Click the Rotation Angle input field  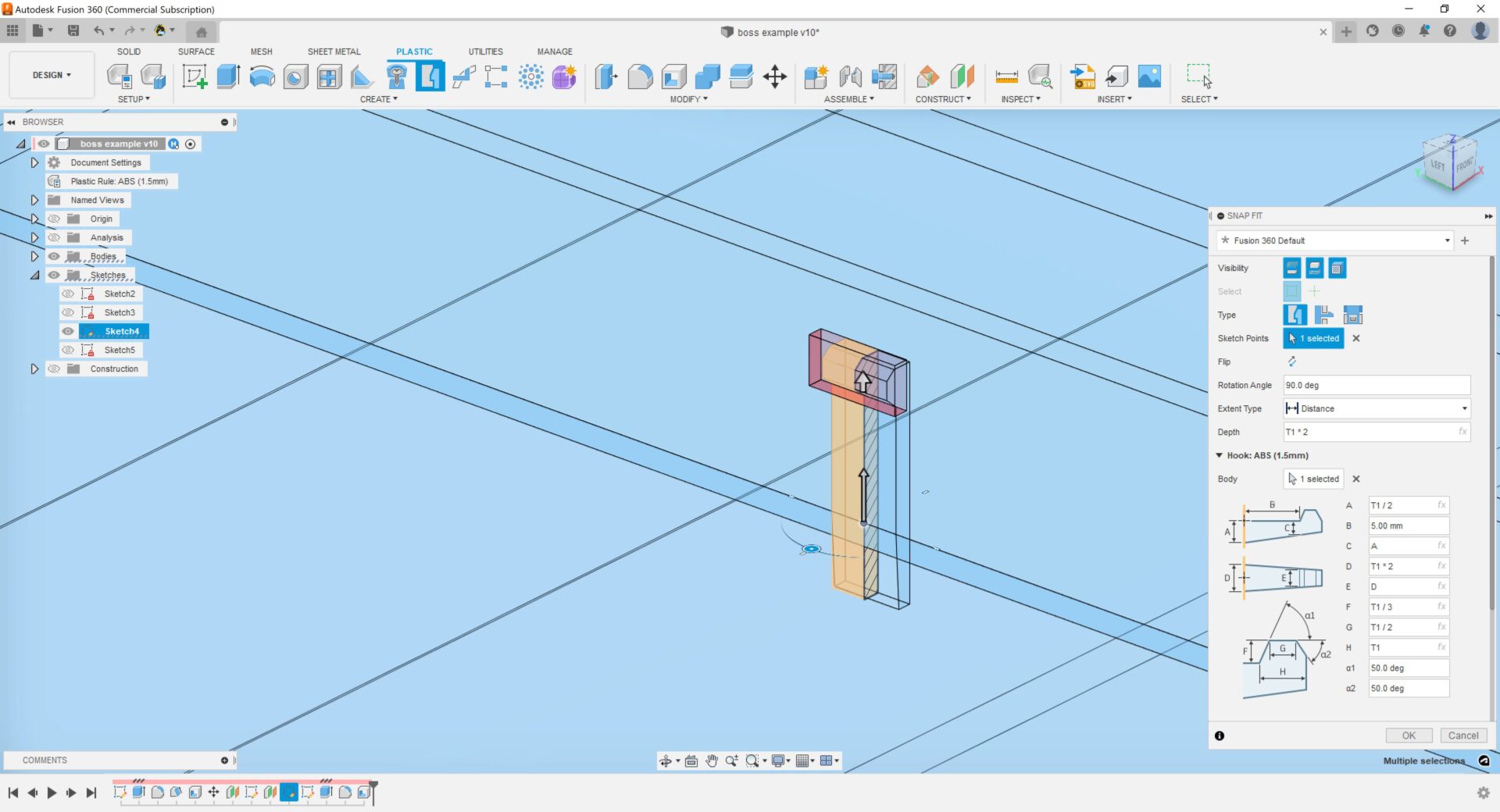(1376, 385)
